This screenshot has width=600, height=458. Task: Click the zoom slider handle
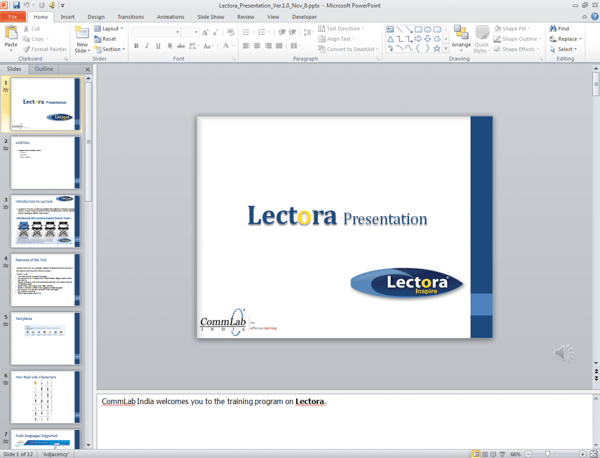tap(548, 454)
